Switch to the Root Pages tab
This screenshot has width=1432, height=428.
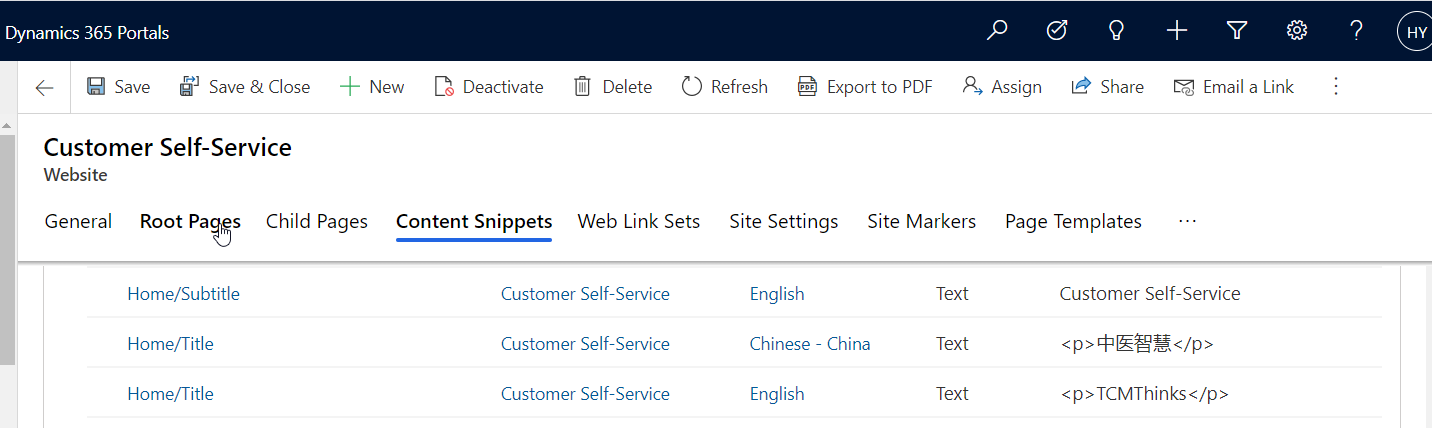pyautogui.click(x=190, y=222)
